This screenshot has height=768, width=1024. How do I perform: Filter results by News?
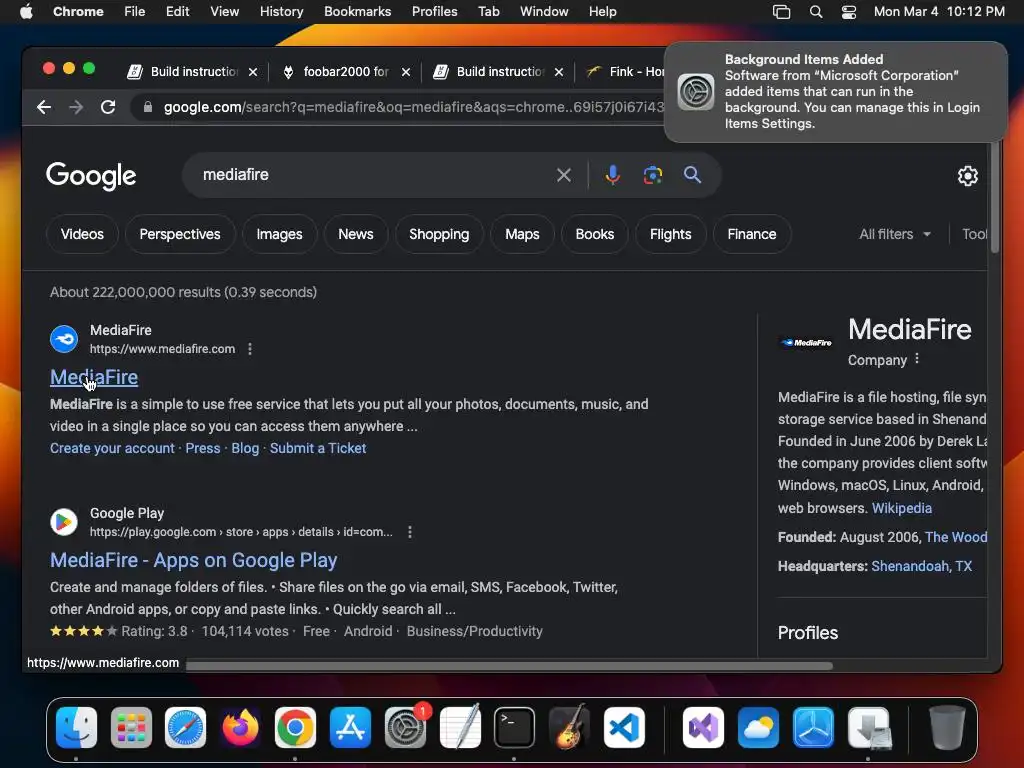[x=356, y=234]
